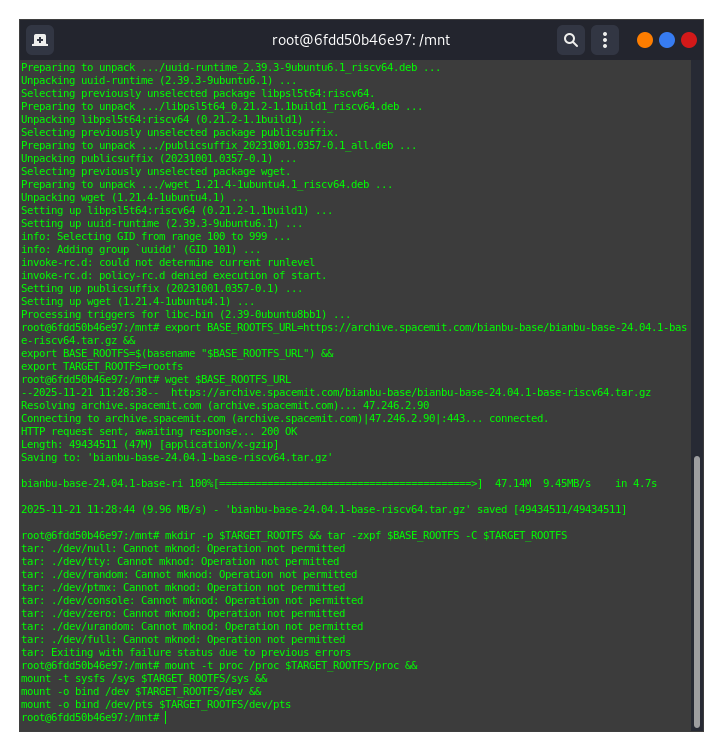Click the 'mount -o bind /dev/pts' line
The height and width of the screenshot is (751, 723).
pos(156,704)
